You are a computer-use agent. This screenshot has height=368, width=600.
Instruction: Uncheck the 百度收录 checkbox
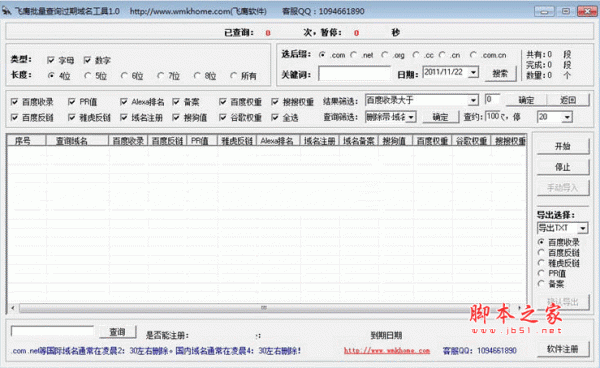point(15,102)
